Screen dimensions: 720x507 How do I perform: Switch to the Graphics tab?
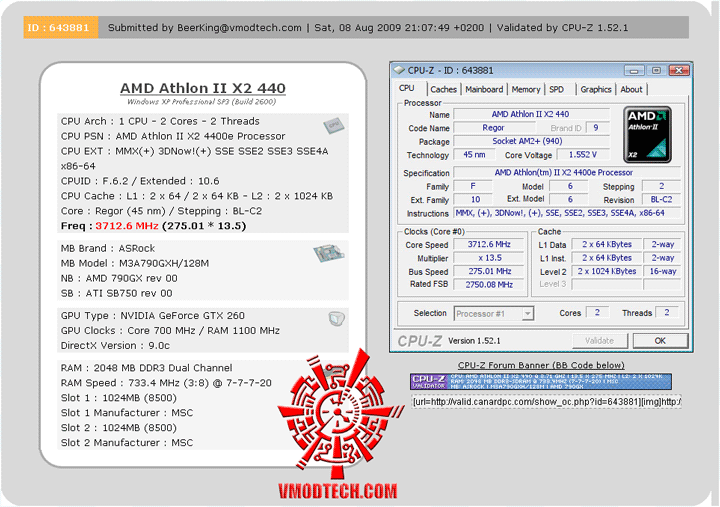coord(596,90)
